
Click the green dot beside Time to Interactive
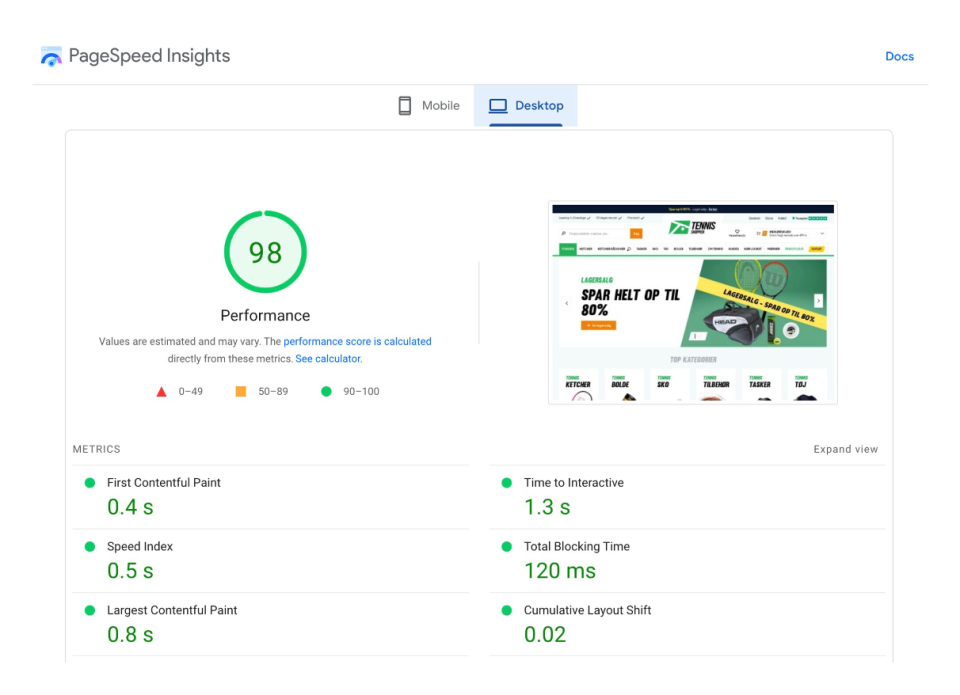click(x=507, y=482)
